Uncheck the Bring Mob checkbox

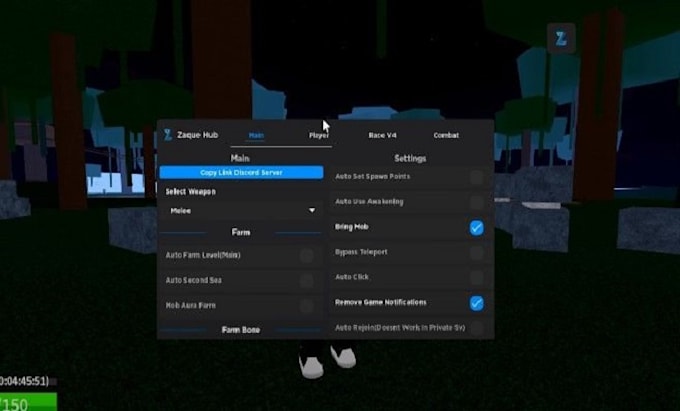pyautogui.click(x=476, y=228)
